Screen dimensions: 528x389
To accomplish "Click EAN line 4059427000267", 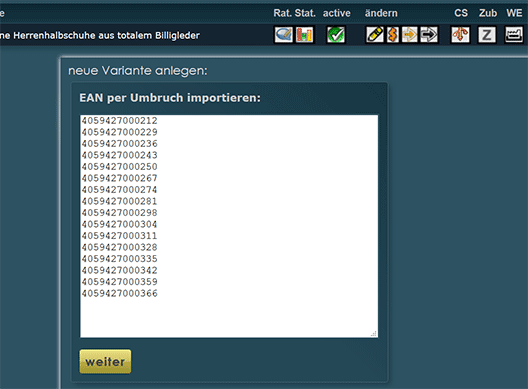I will pos(120,178).
